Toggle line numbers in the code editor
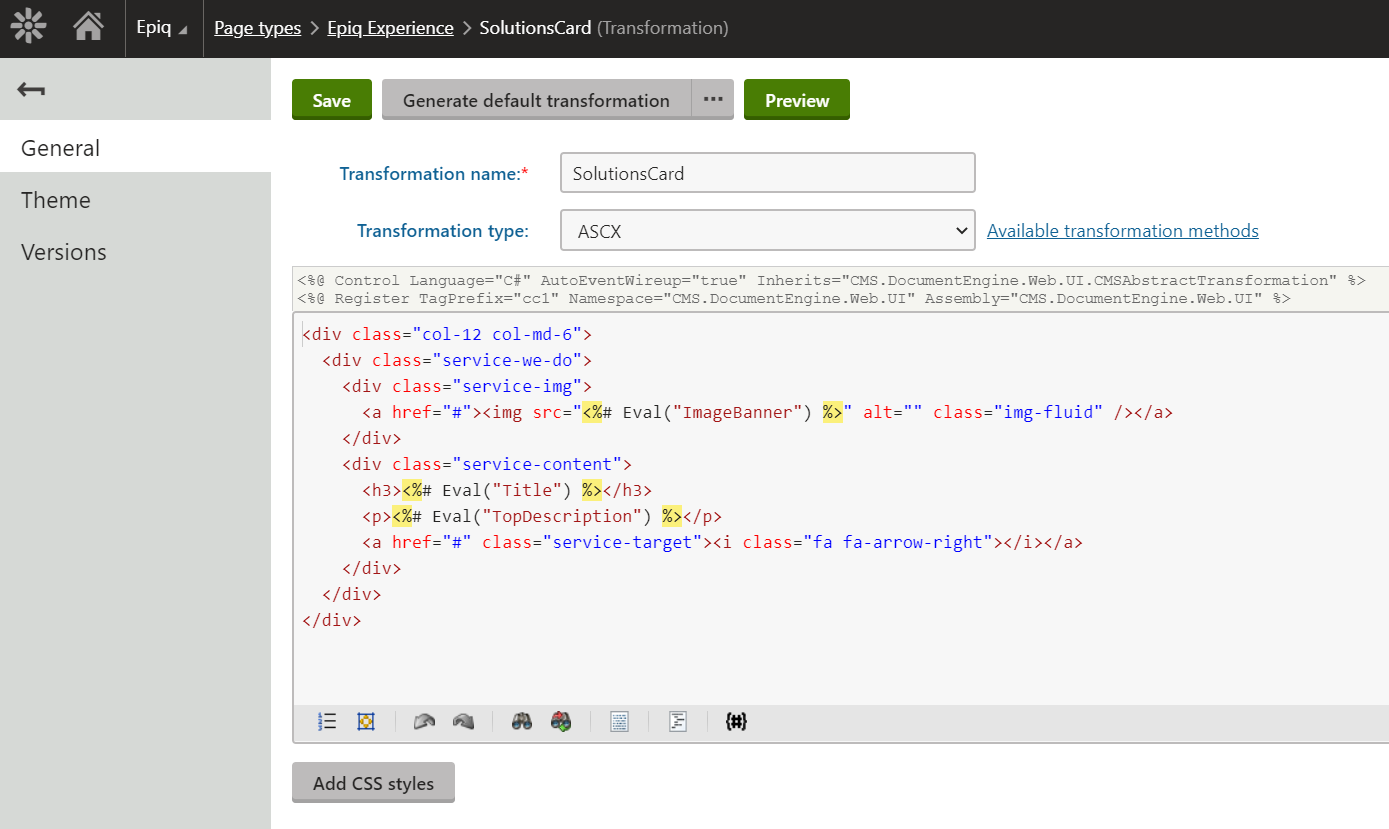This screenshot has height=829, width=1389. [x=326, y=721]
